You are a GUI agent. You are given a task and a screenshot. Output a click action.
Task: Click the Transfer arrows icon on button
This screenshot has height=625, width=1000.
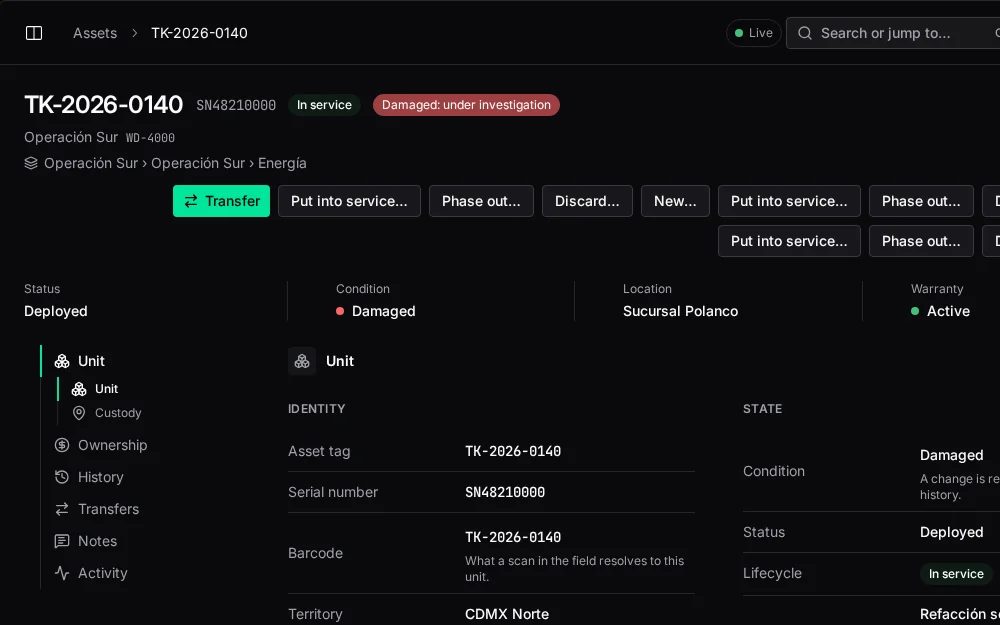pyautogui.click(x=191, y=202)
